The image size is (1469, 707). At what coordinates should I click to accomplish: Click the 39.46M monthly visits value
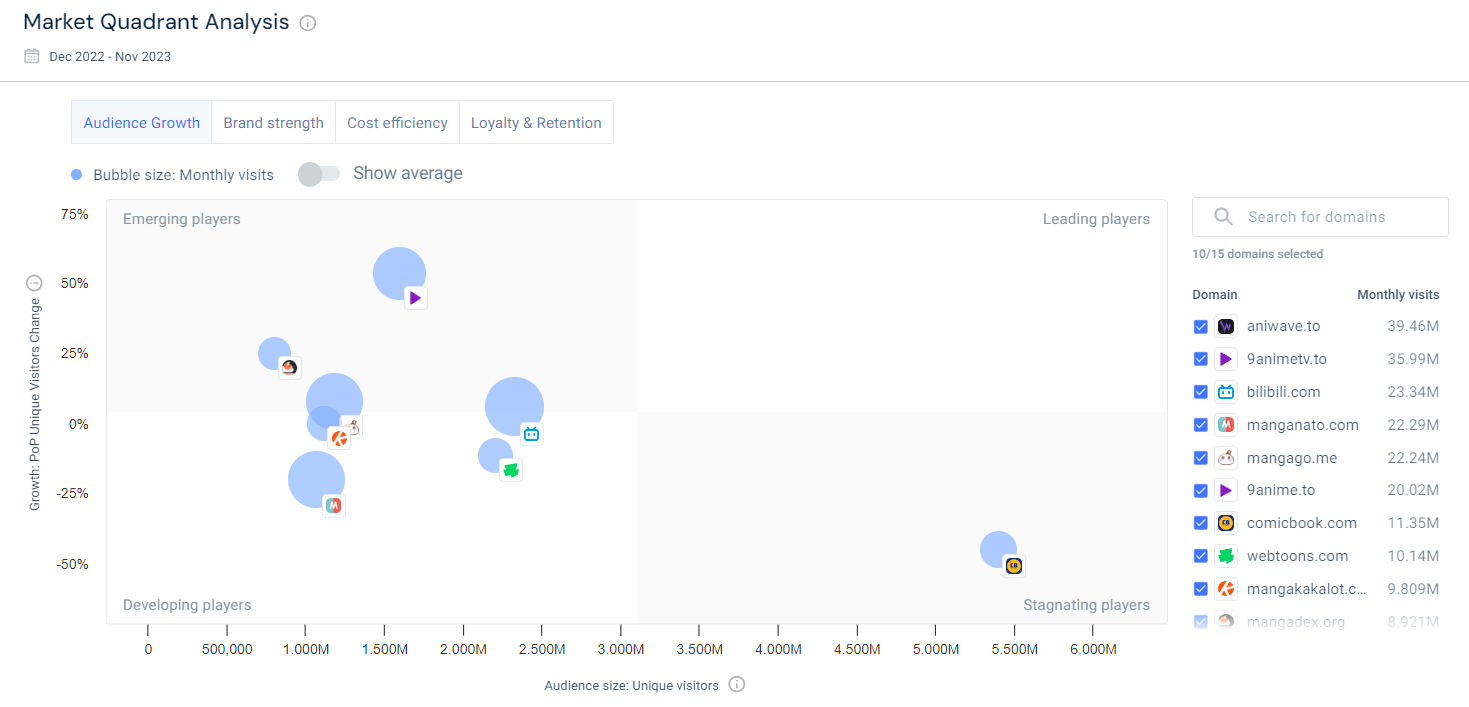pyautogui.click(x=1413, y=326)
